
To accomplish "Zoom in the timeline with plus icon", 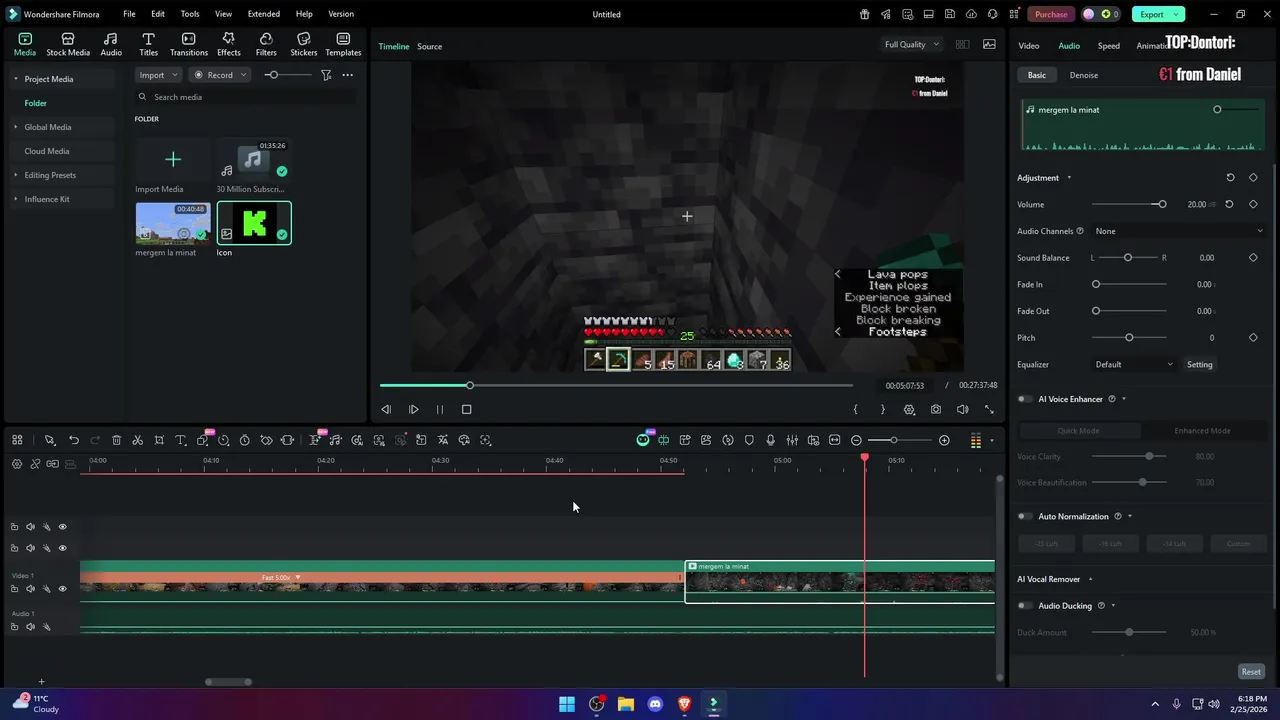I will [944, 440].
